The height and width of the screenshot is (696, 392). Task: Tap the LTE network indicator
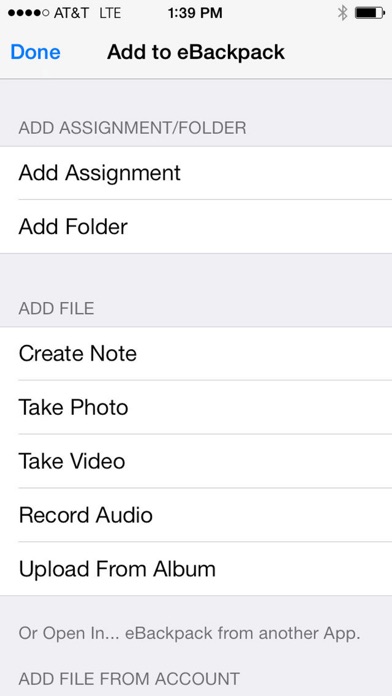pos(110,13)
